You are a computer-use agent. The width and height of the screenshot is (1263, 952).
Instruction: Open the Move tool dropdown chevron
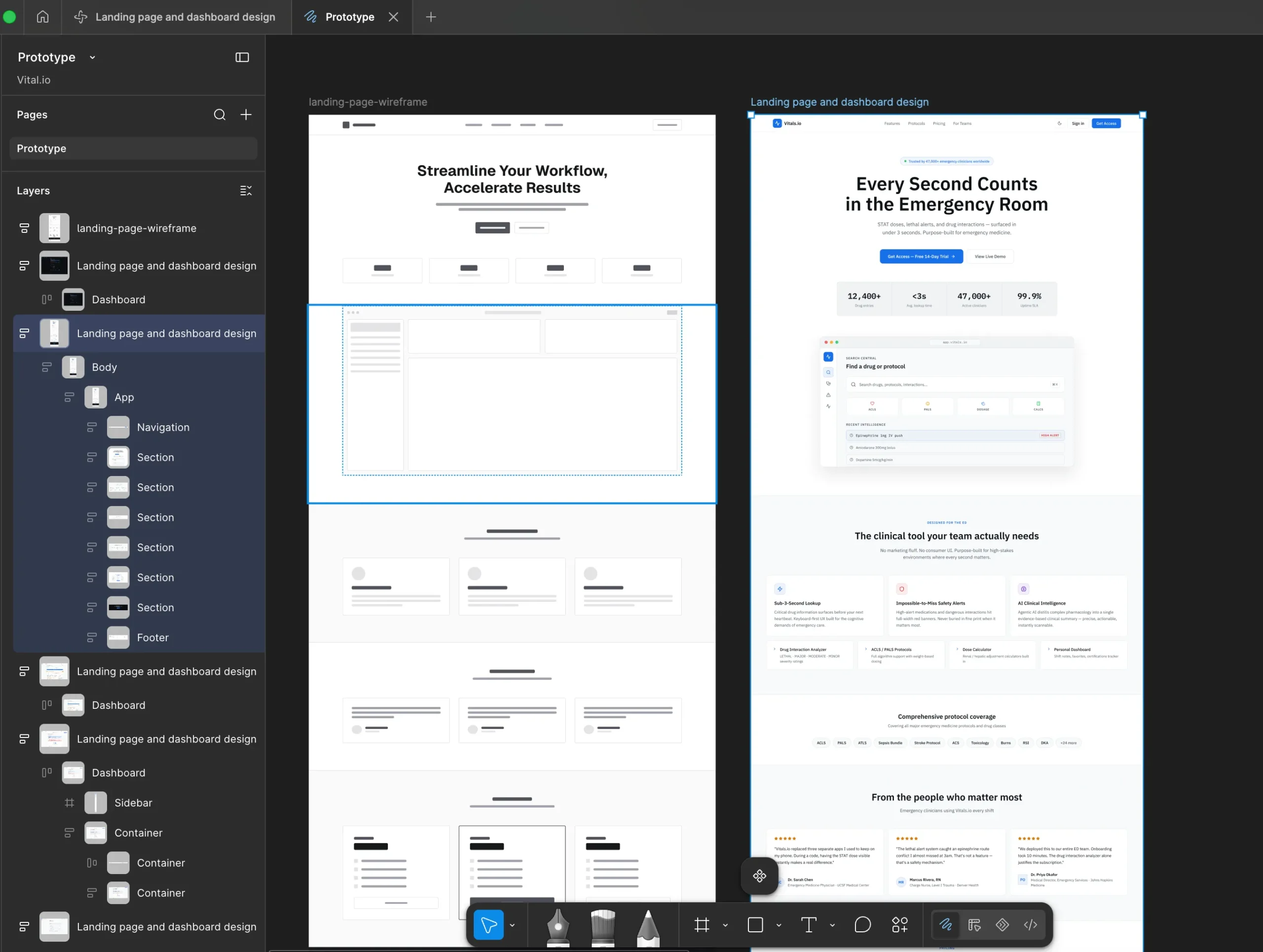[512, 925]
